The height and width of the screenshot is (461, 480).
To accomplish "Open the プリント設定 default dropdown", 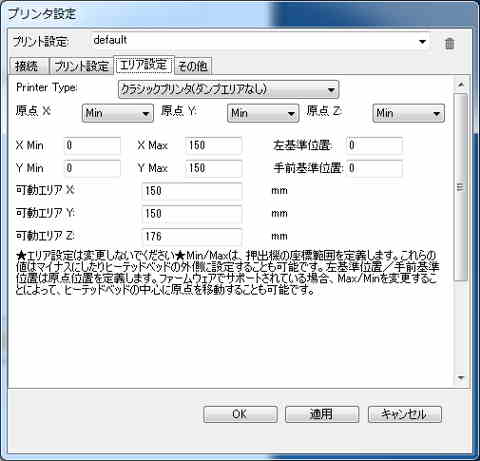I will (259, 42).
